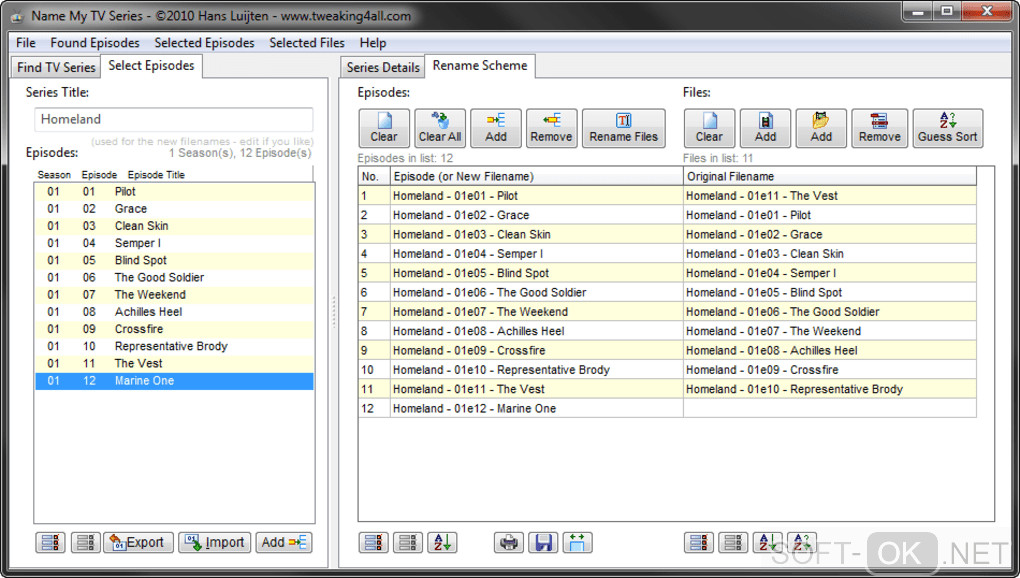Select 'Homeland - 01e12 - Marine One' new filename

click(536, 408)
